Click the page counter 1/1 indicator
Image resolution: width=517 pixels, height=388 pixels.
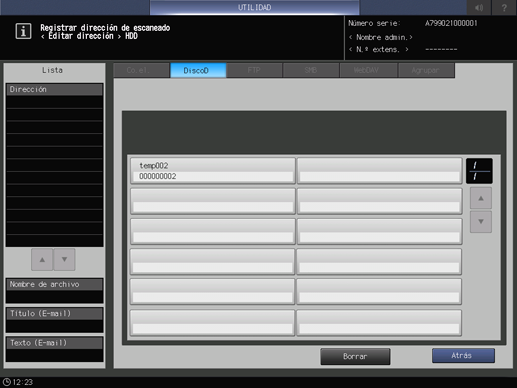[x=479, y=171]
